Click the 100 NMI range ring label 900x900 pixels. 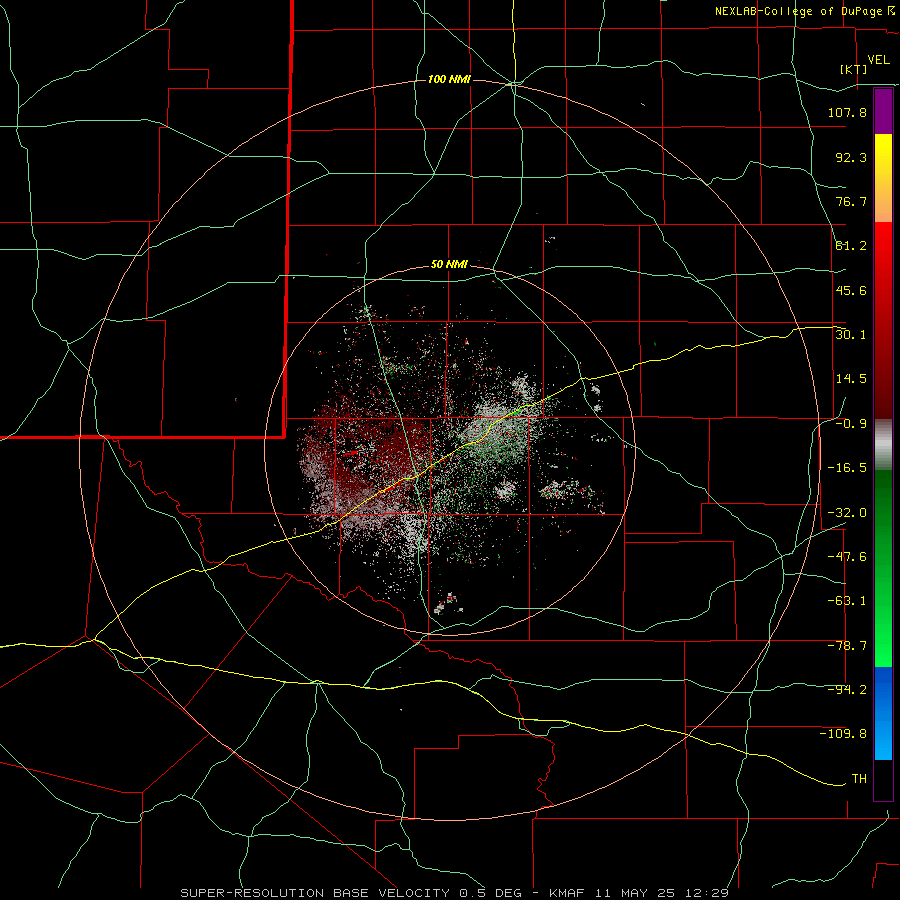(x=449, y=79)
